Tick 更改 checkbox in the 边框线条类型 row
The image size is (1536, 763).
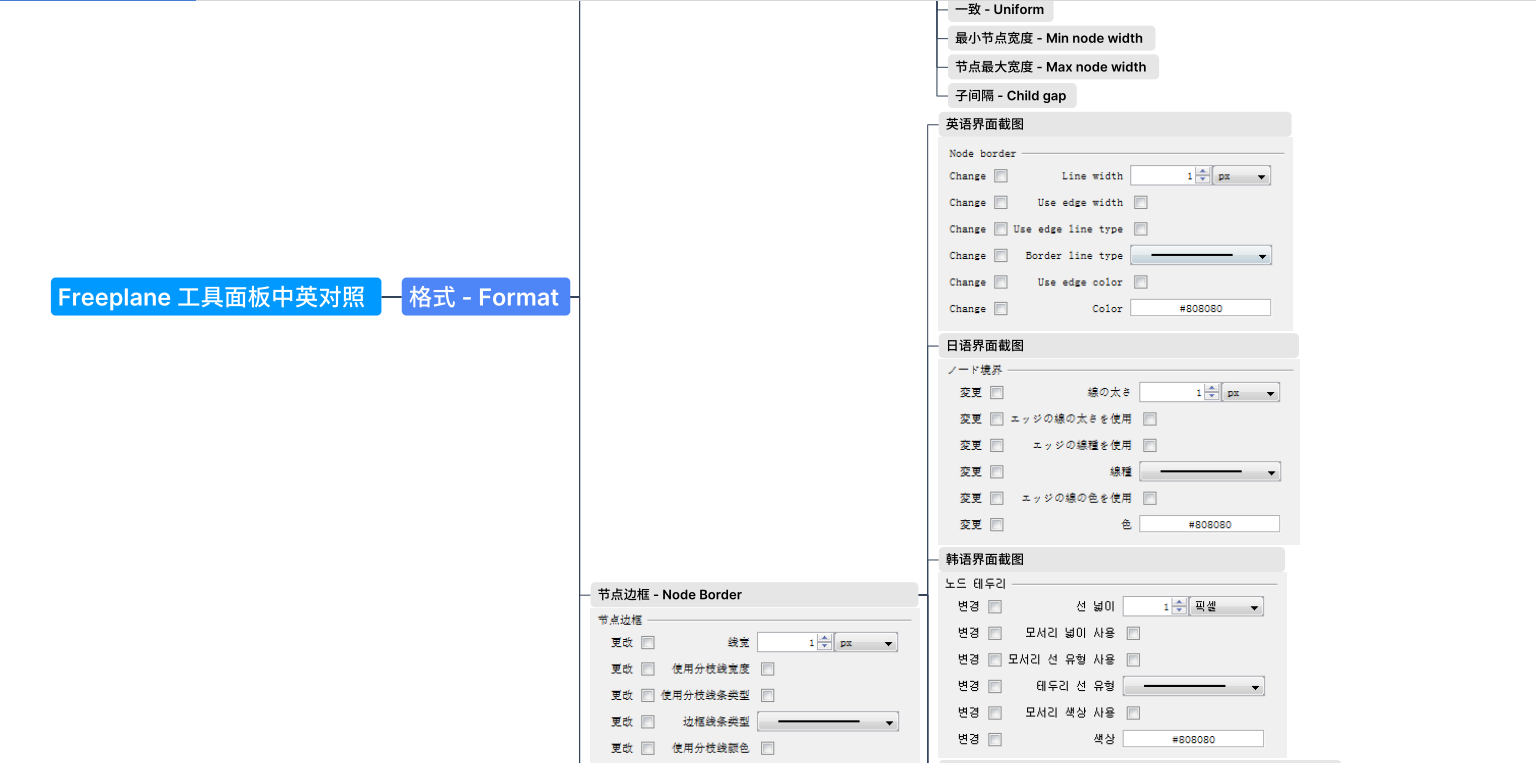(648, 722)
